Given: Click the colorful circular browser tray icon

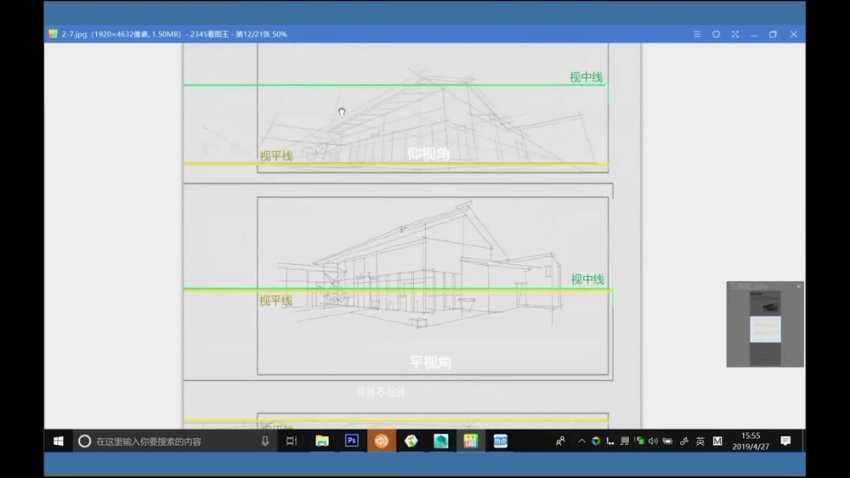Looking at the screenshot, I should 596,441.
